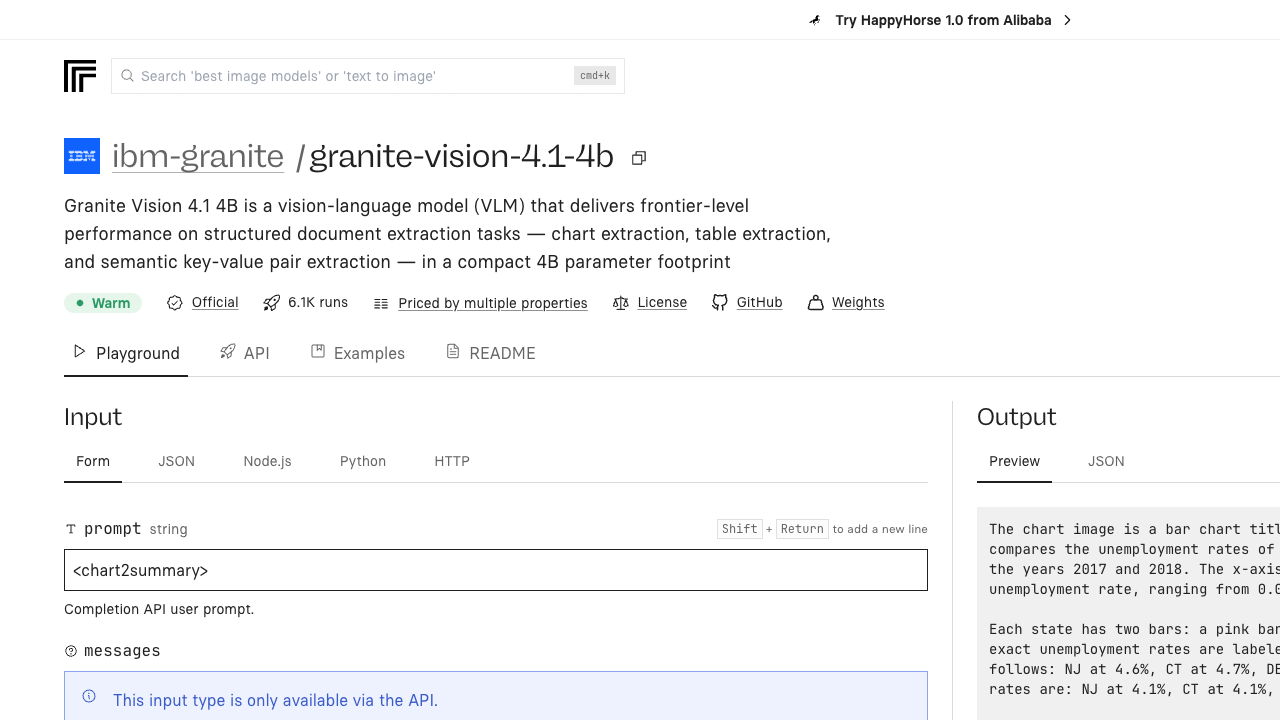Viewport: 1280px width, 720px height.
Task: Open the Weights link
Action: click(x=858, y=302)
